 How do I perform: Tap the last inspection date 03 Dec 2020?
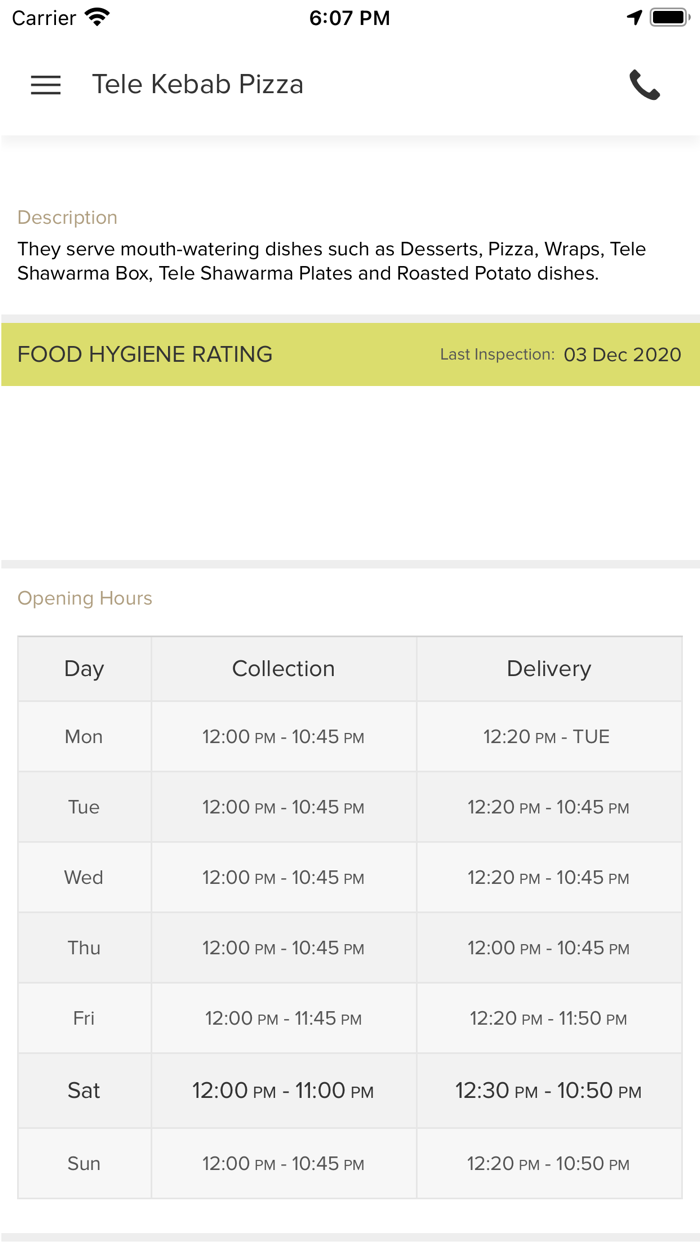(x=622, y=354)
